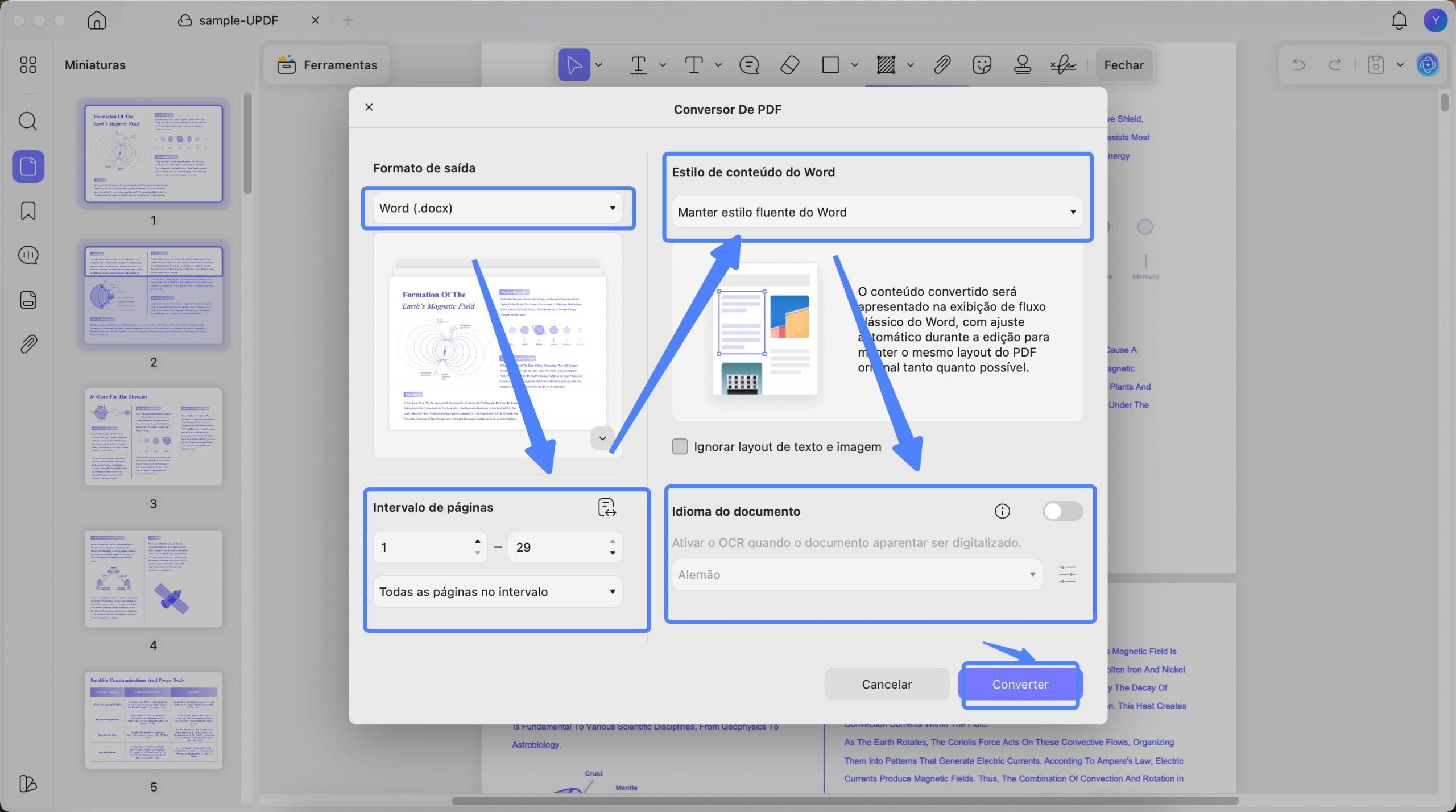Increase the start page stepper
The image size is (1456, 812).
point(477,541)
